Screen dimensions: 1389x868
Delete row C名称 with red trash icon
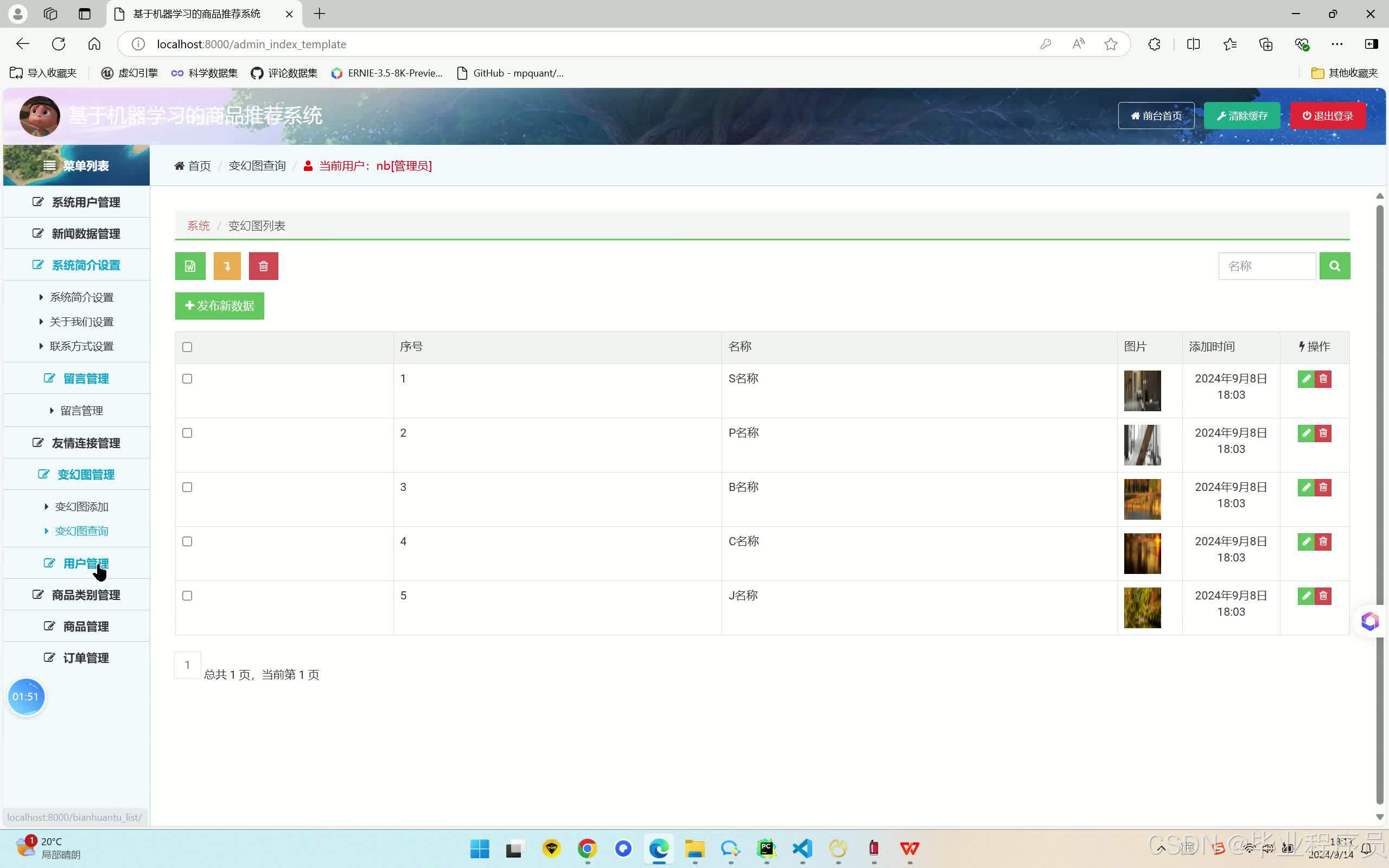(1323, 541)
